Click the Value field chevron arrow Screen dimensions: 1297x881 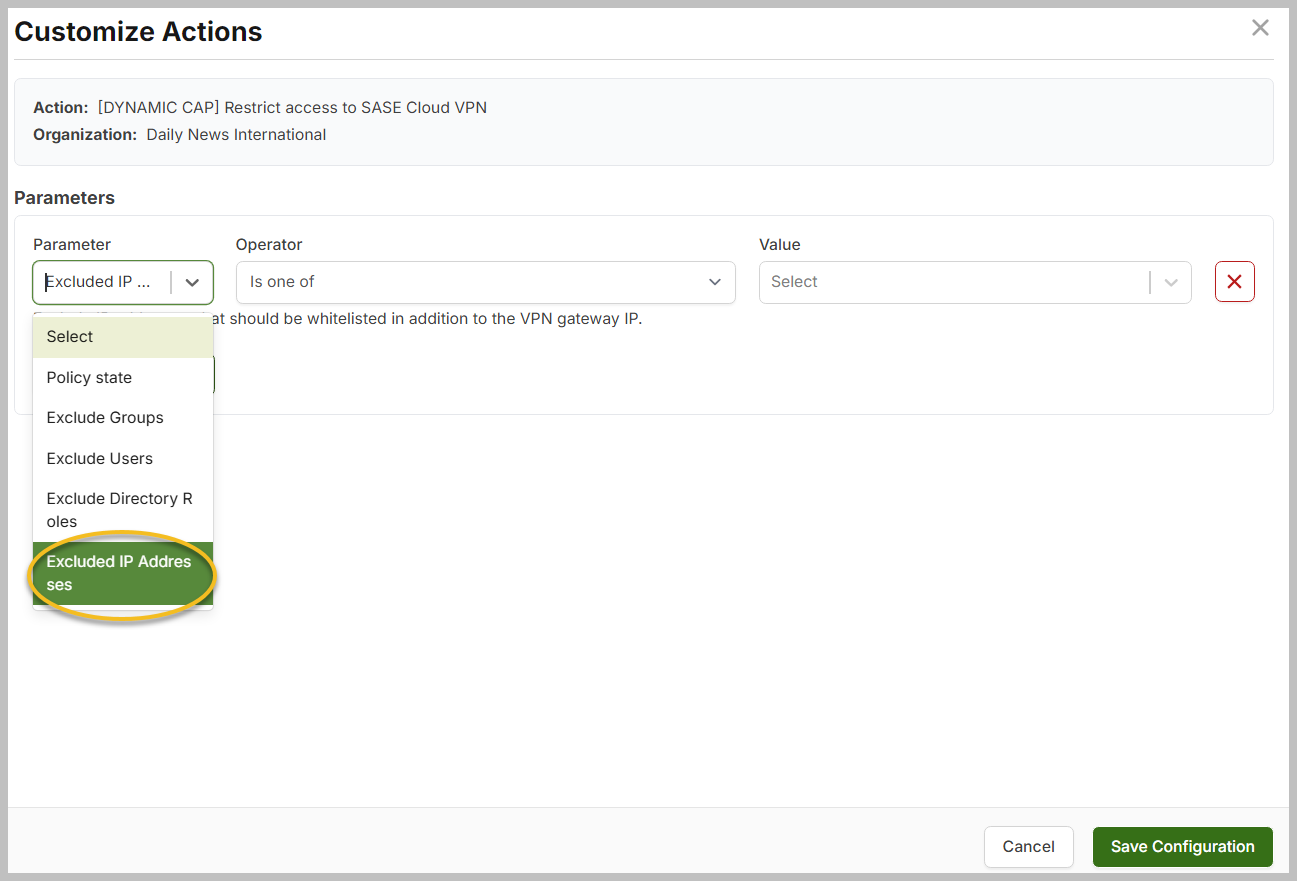tap(1171, 283)
